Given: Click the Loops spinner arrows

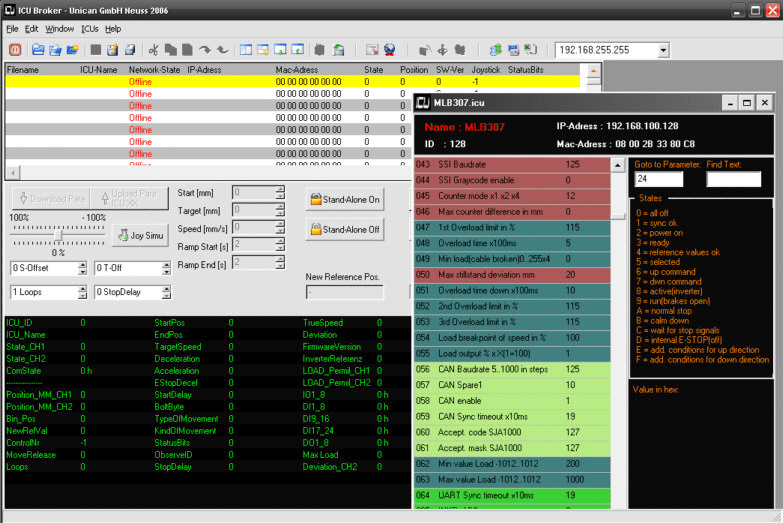Looking at the screenshot, I should (x=83, y=293).
